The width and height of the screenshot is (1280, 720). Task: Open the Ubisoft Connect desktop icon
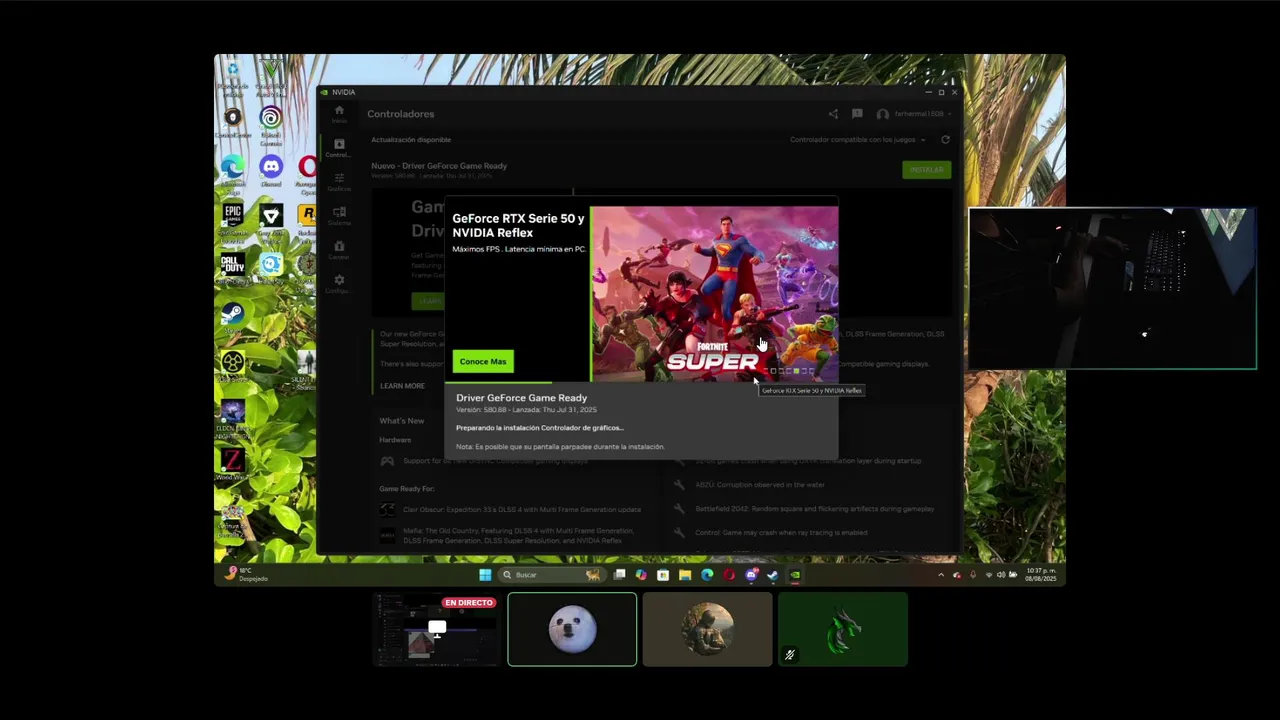pos(271,124)
